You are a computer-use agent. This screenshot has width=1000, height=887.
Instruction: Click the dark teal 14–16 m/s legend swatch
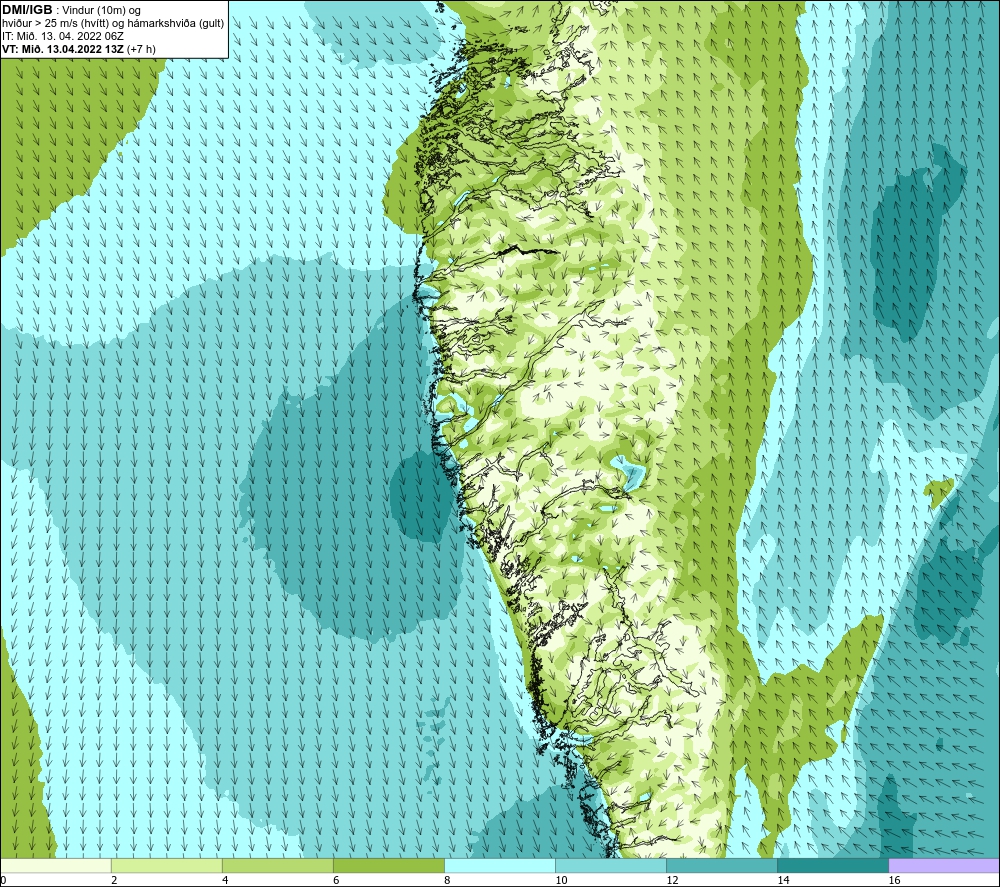point(832,866)
